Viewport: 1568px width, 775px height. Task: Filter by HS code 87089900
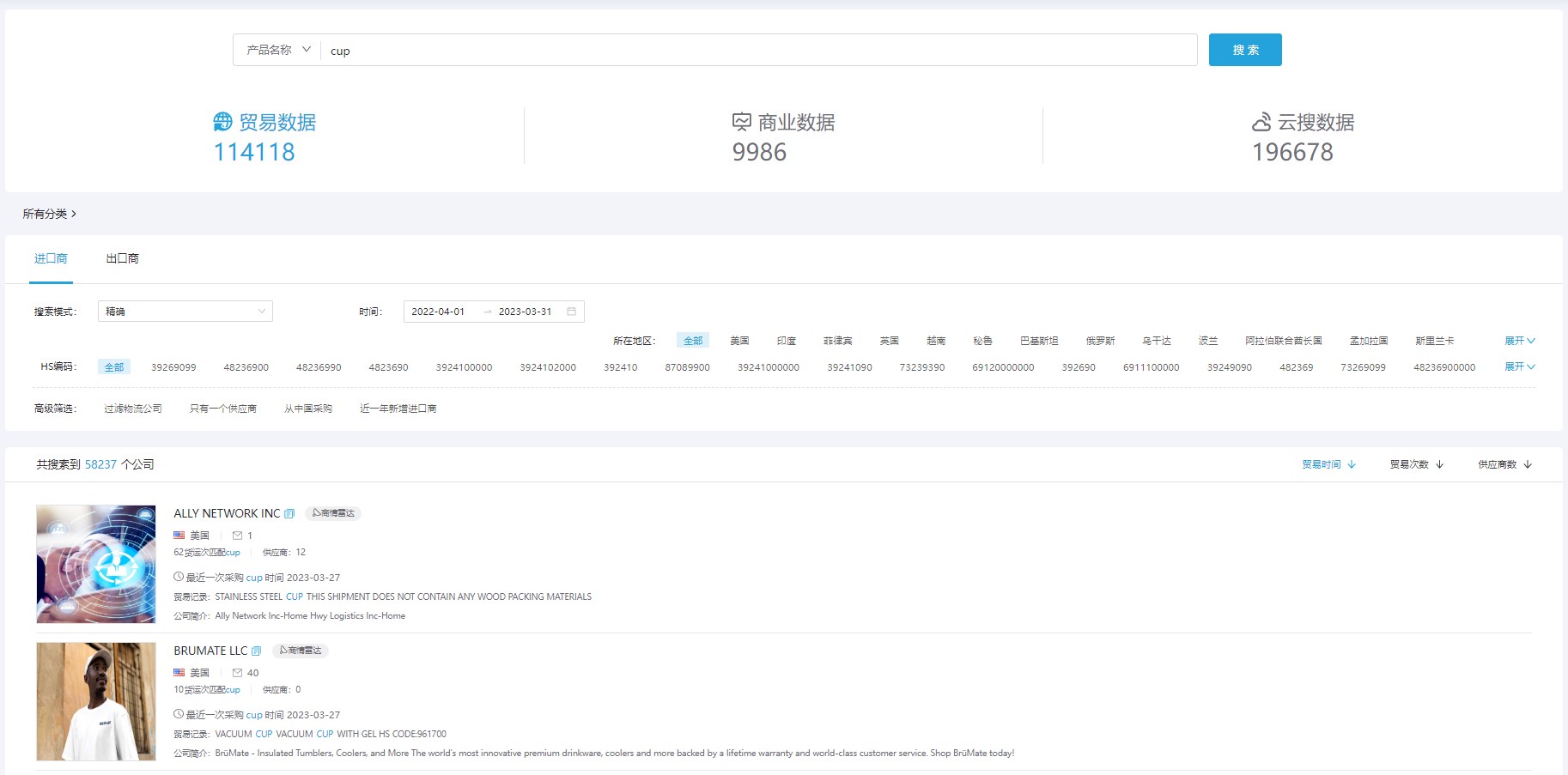coord(688,367)
